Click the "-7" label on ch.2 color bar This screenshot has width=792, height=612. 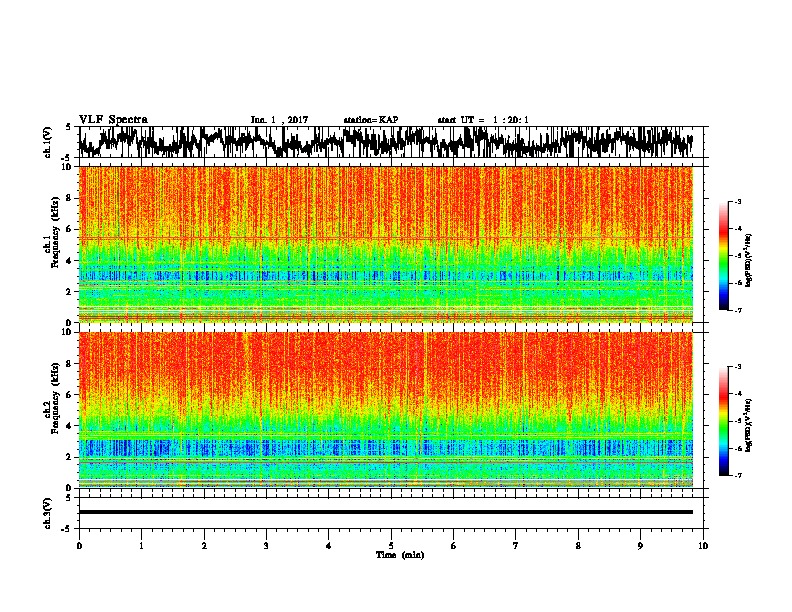737,475
